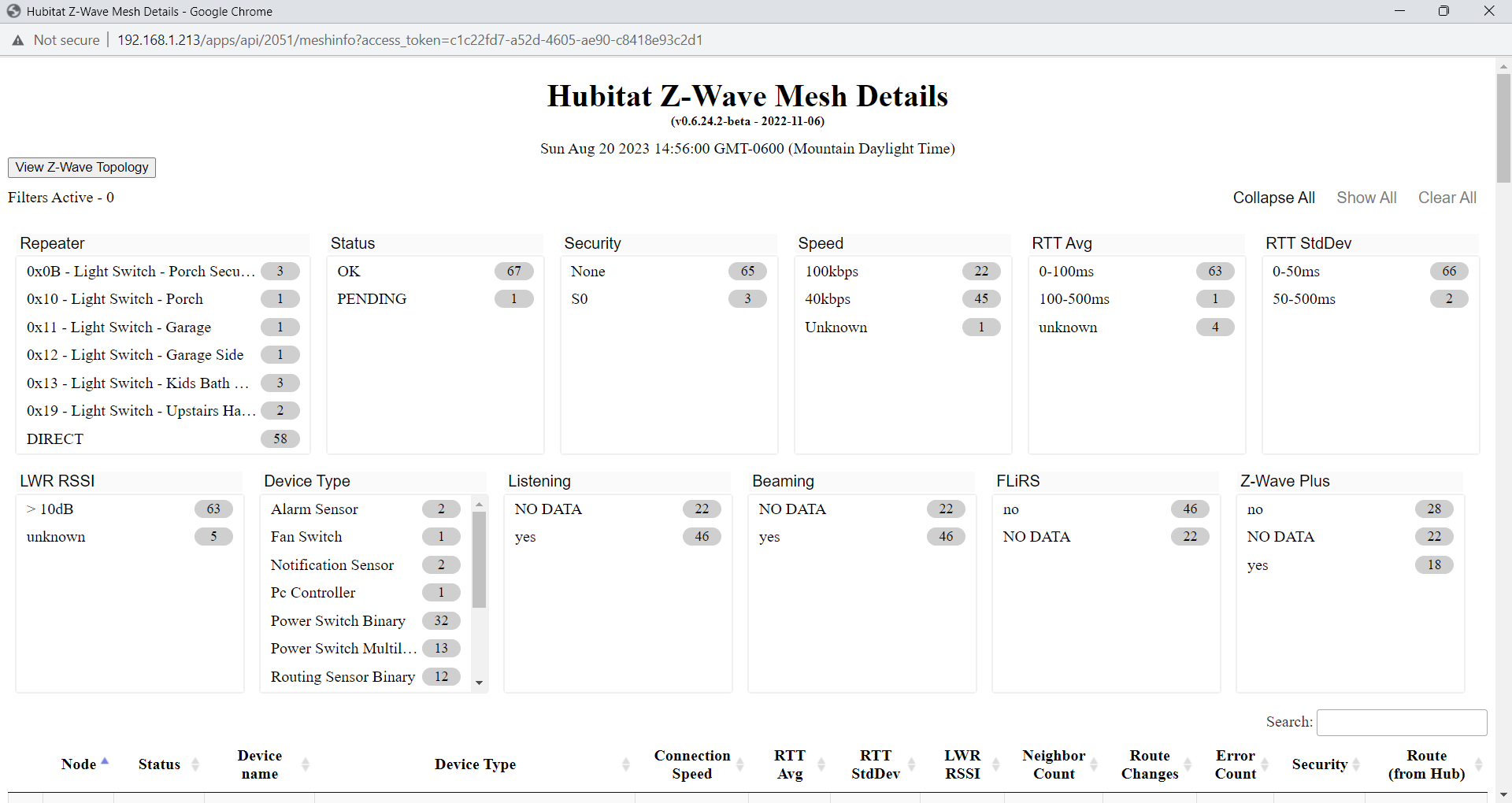Sort table by Node column arrow
Image resolution: width=1512 pixels, height=803 pixels.
pyautogui.click(x=105, y=761)
